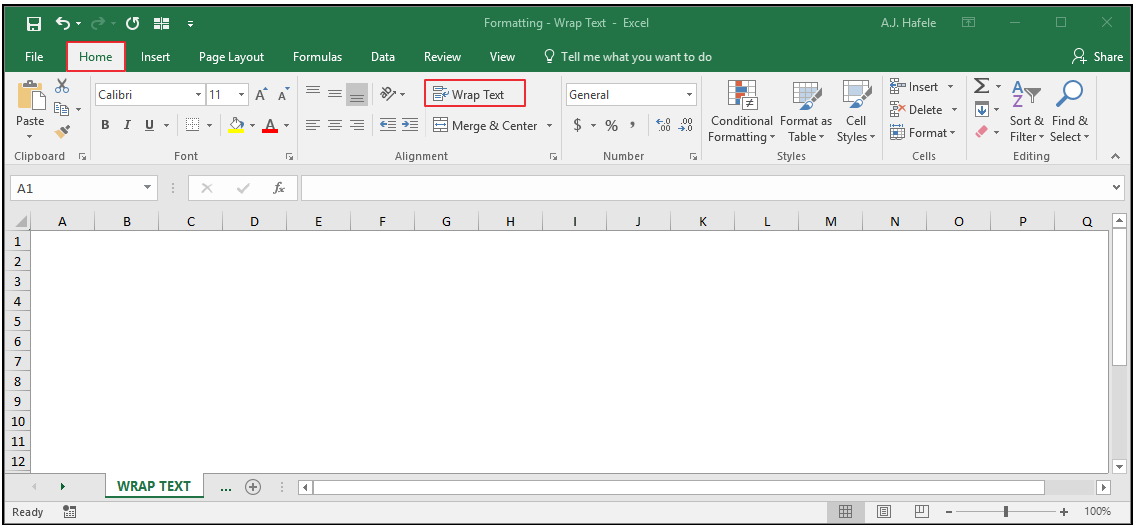Click the Center horizontal alignment icon

tap(334, 125)
